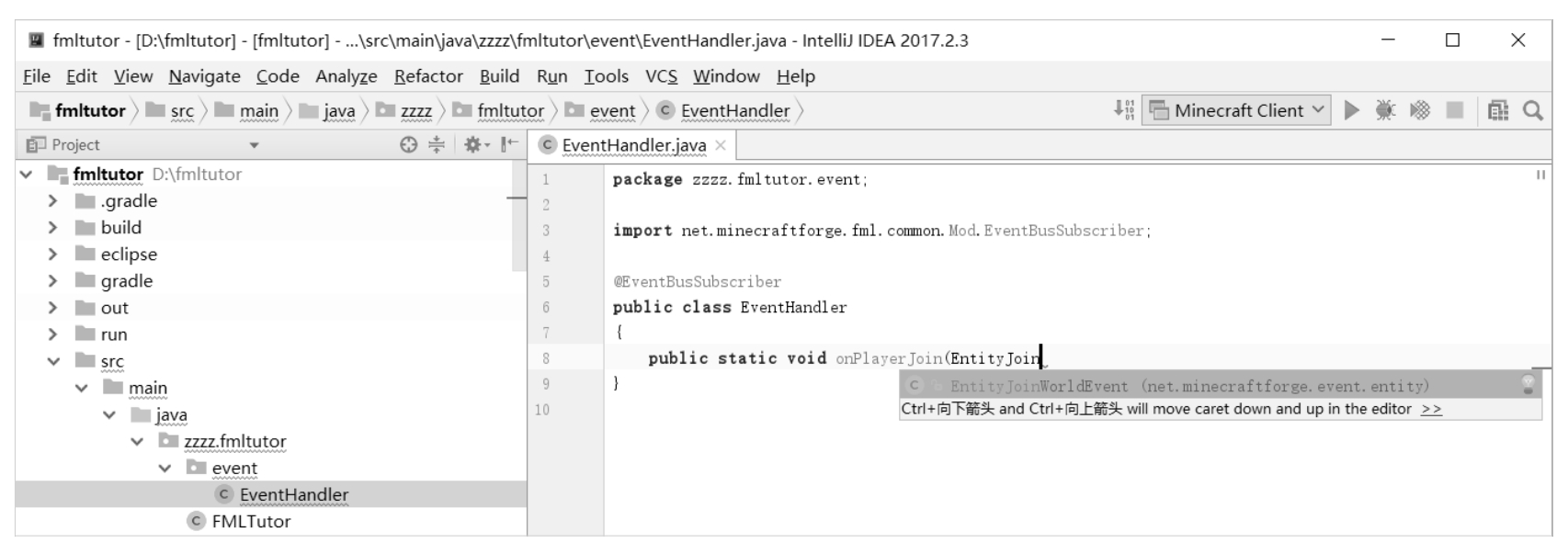Open the Project view selector dropdown
The width and height of the screenshot is (1568, 543).
pos(255,145)
